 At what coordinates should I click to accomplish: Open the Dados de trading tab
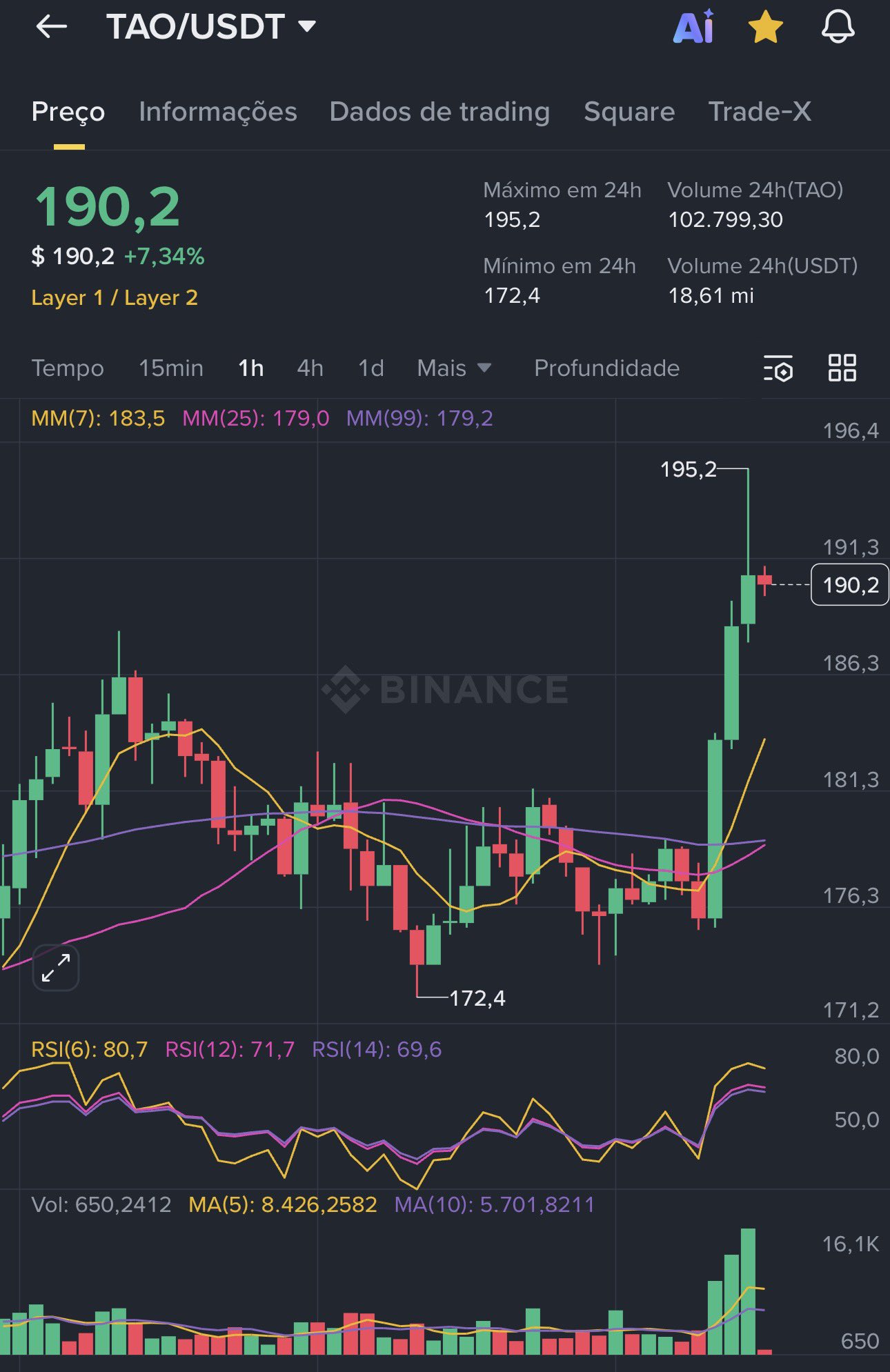440,112
